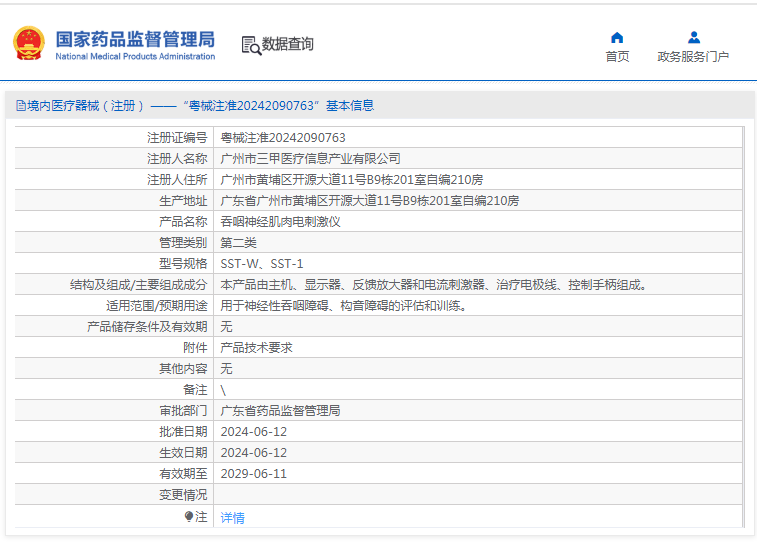Open the 详情 link in the 注 row
The height and width of the screenshot is (542, 757).
(x=232, y=518)
